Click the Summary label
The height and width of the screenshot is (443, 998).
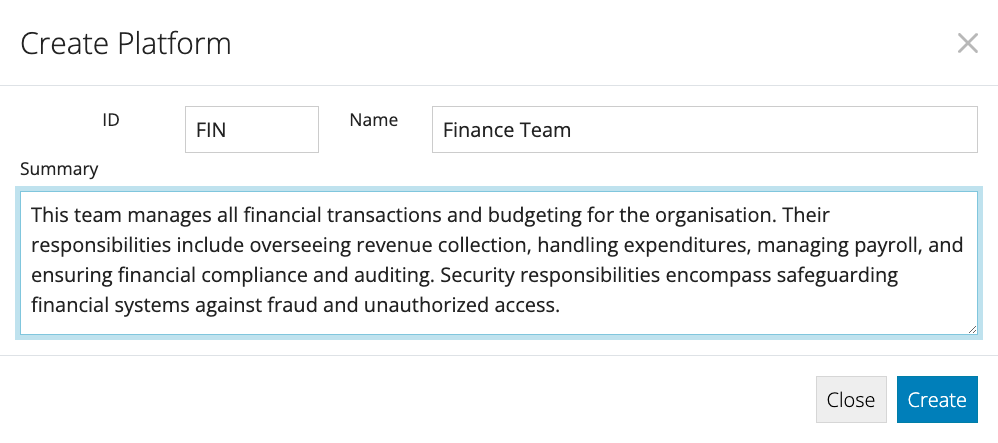point(59,169)
